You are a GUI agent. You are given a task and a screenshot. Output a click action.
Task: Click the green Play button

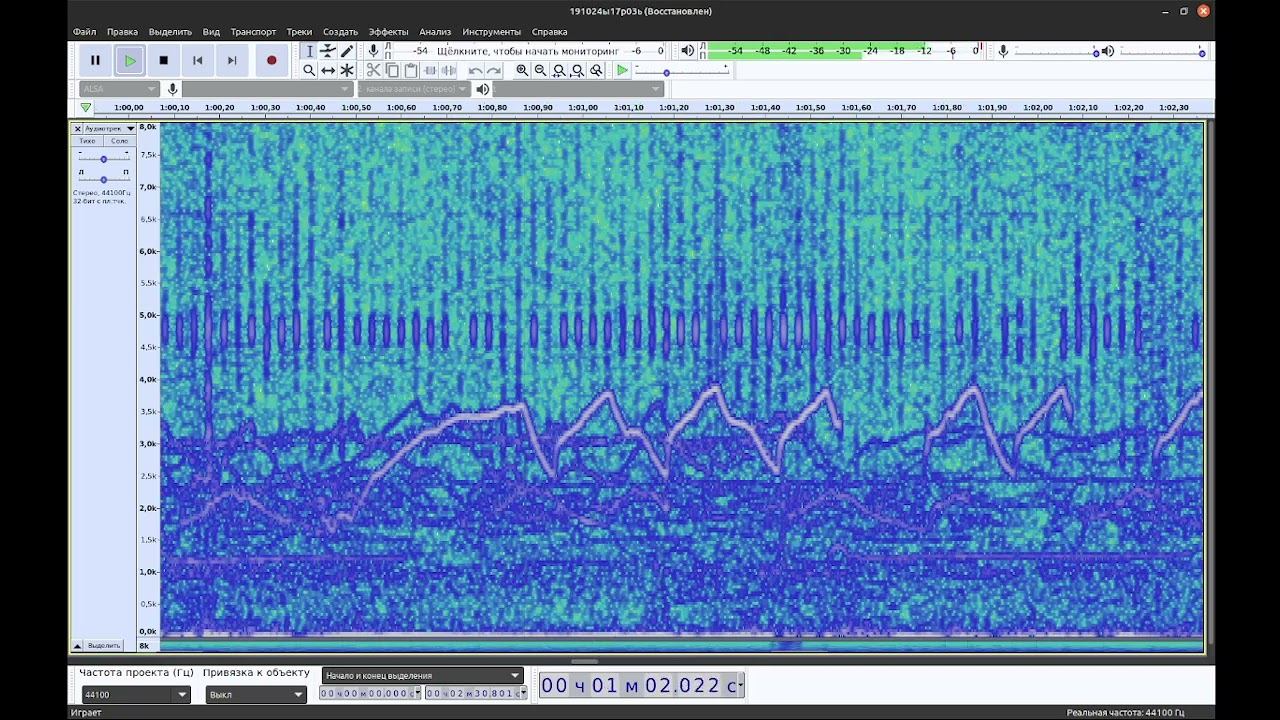pyautogui.click(x=129, y=60)
